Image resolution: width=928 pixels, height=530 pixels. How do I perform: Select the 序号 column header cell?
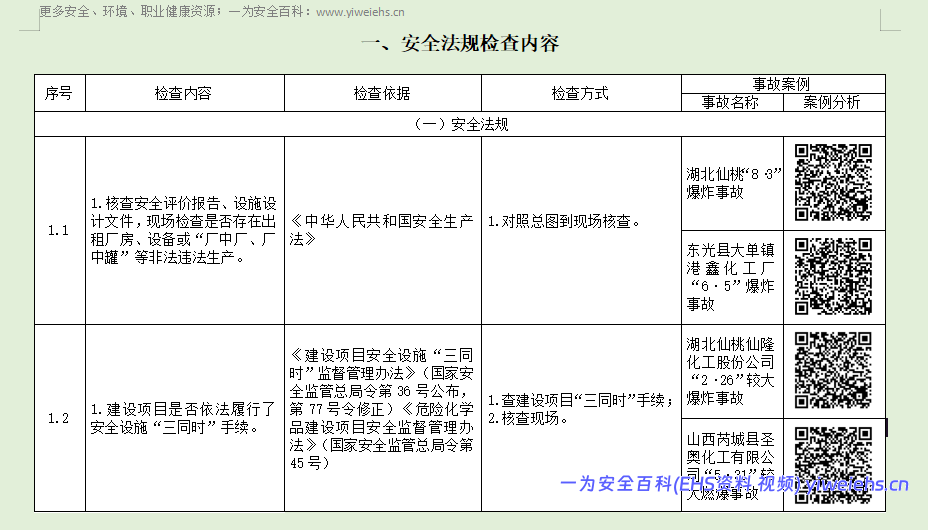[x=59, y=93]
